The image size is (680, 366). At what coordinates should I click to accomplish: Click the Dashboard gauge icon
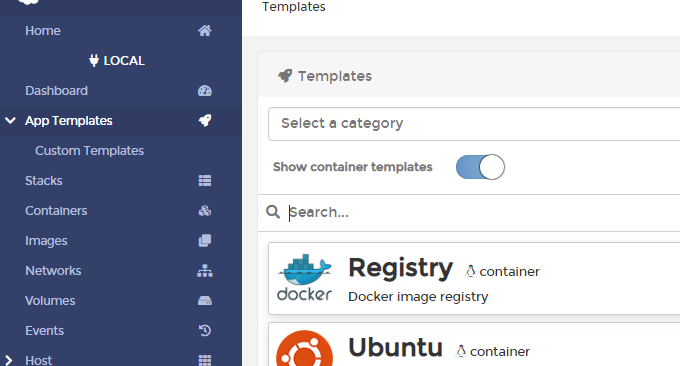coord(205,91)
